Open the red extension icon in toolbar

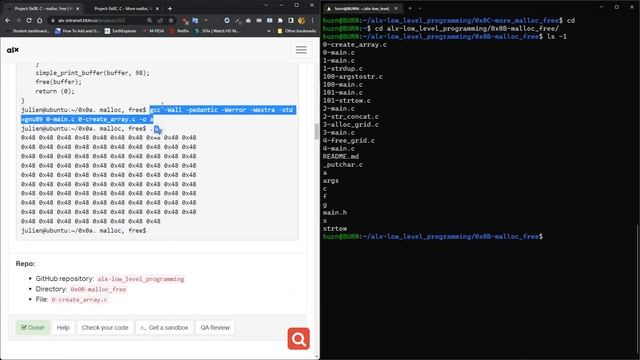pos(185,20)
